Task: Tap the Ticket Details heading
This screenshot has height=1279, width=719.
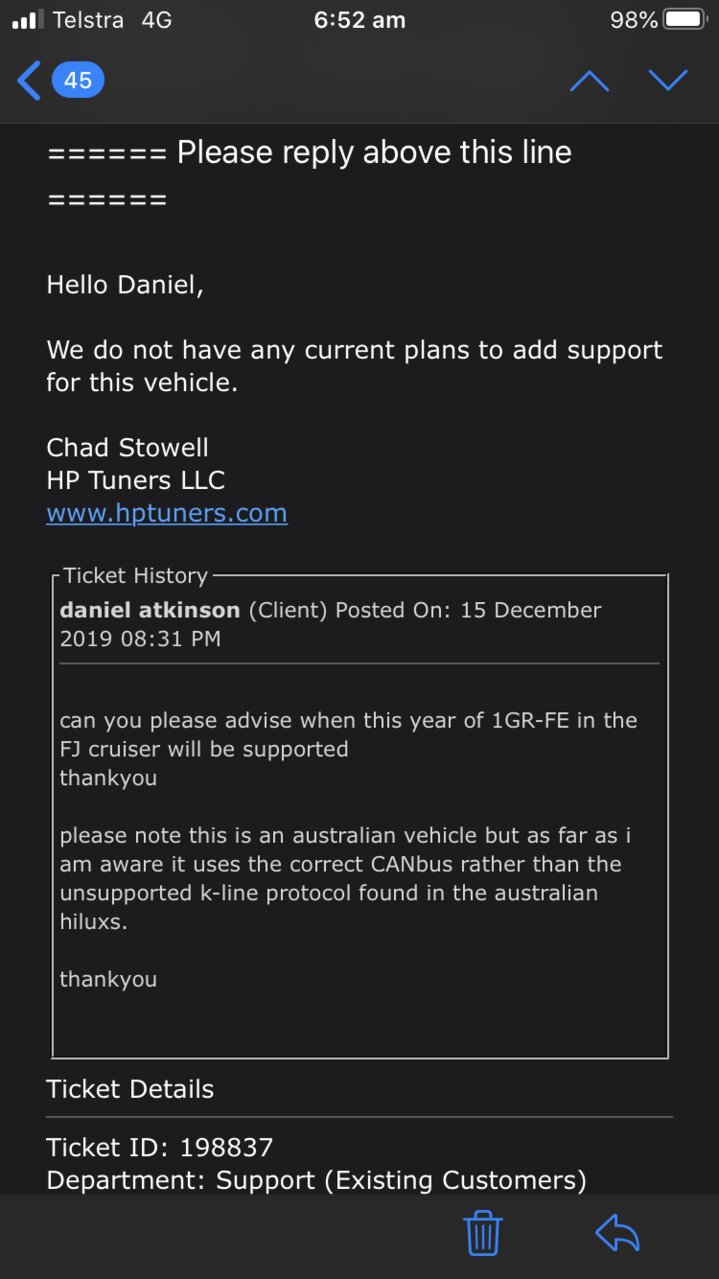Action: click(x=130, y=1089)
